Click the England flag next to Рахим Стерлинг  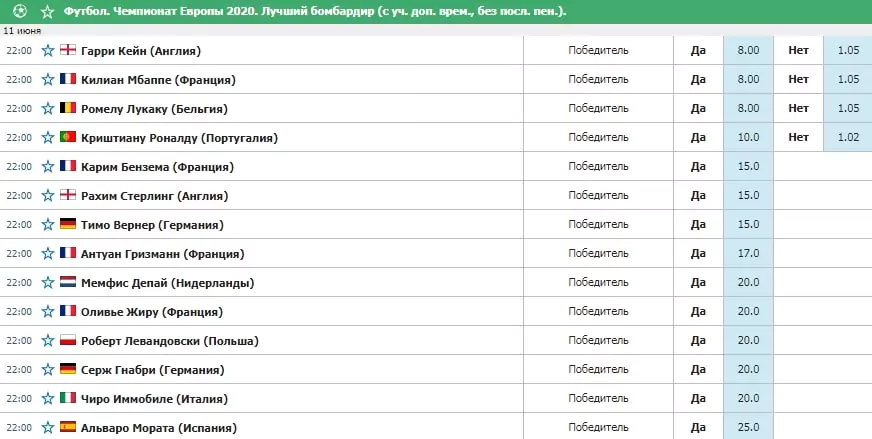68,194
